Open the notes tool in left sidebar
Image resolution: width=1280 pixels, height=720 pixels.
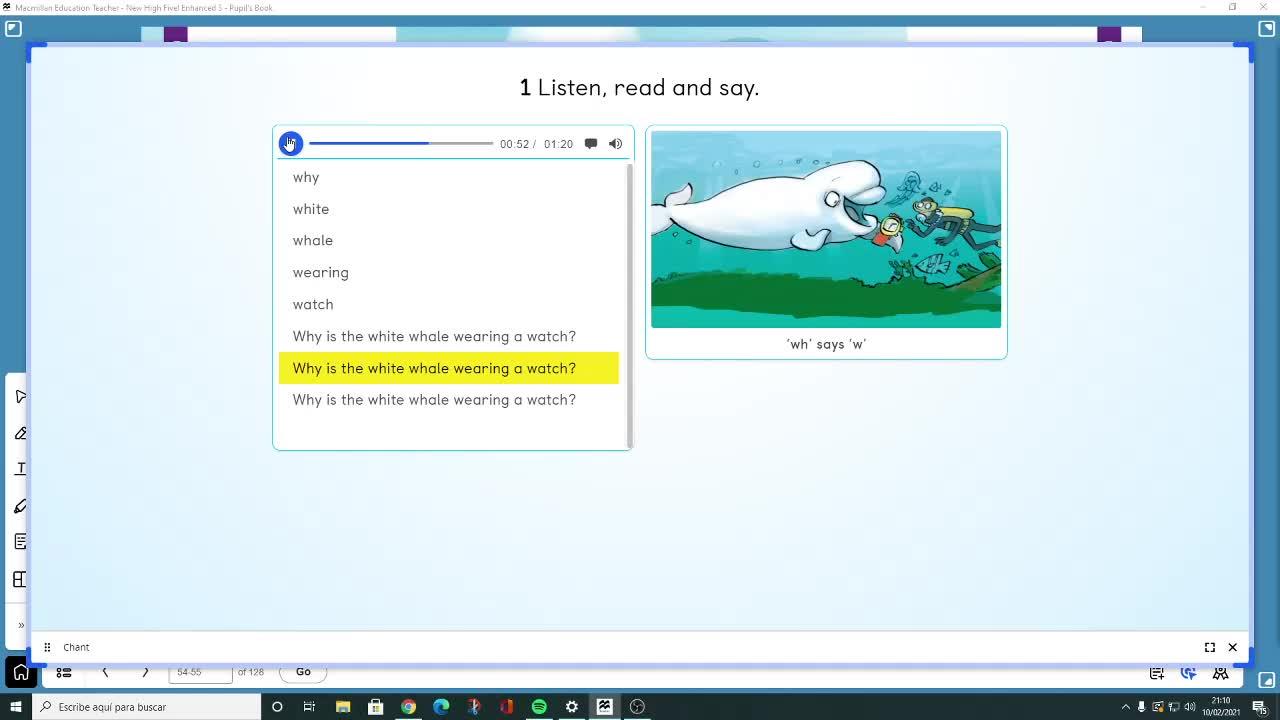(21, 542)
